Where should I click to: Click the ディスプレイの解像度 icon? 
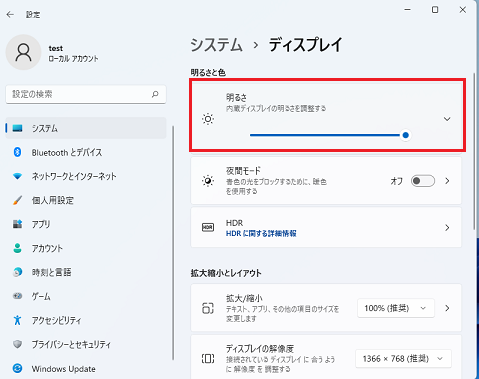(x=208, y=359)
